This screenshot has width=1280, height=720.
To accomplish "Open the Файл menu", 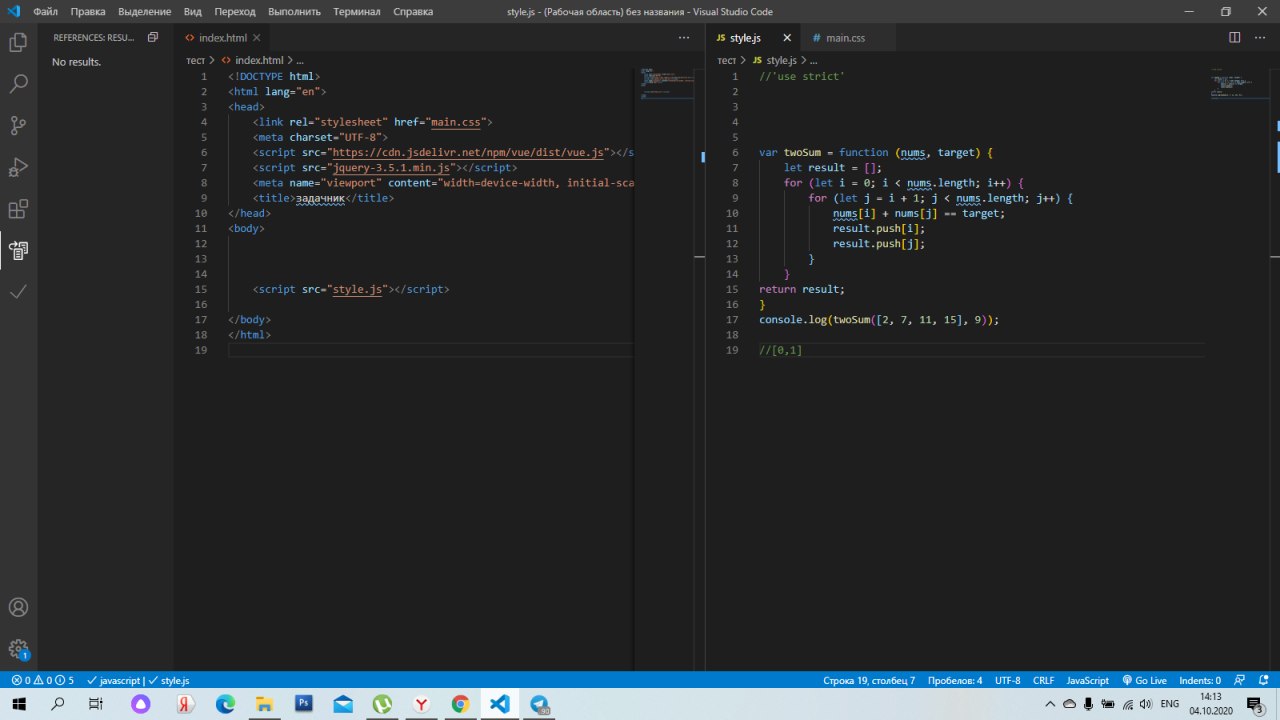I will tap(45, 12).
